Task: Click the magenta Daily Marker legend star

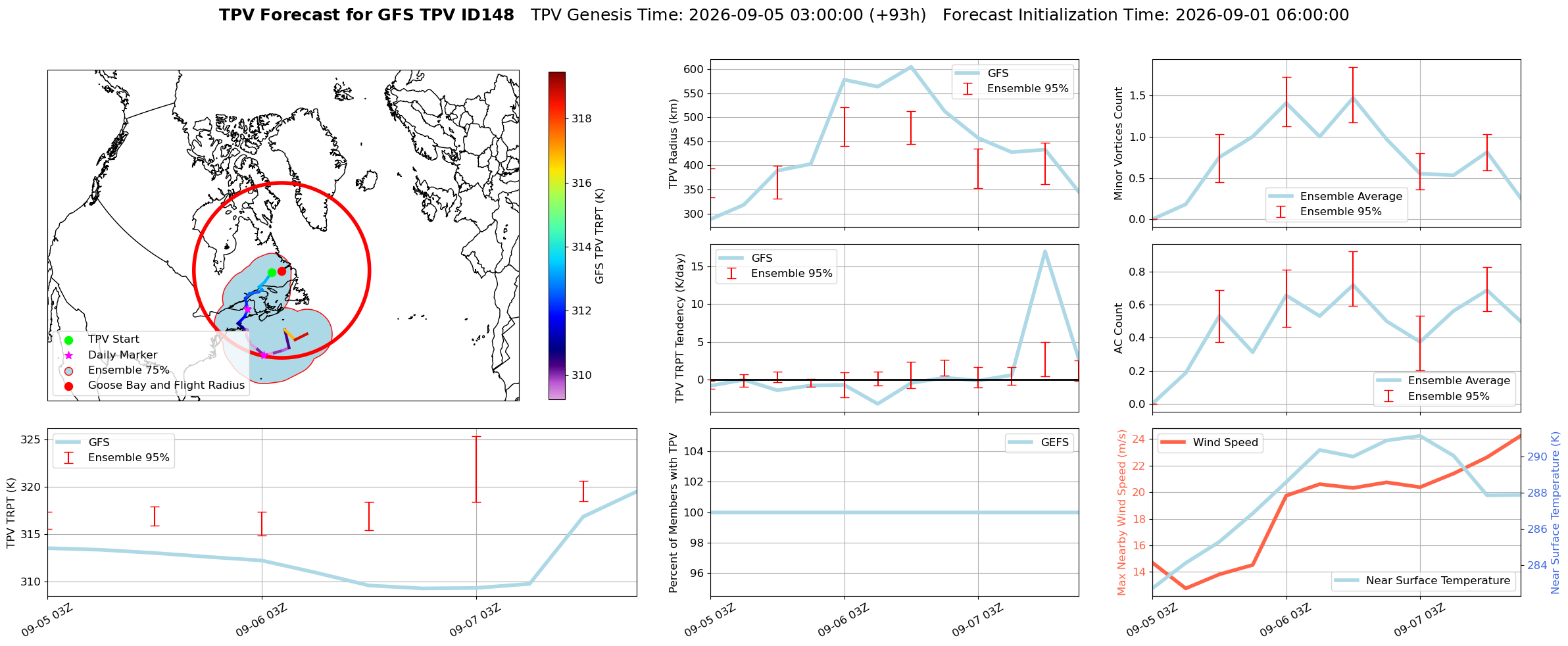Action: click(68, 355)
